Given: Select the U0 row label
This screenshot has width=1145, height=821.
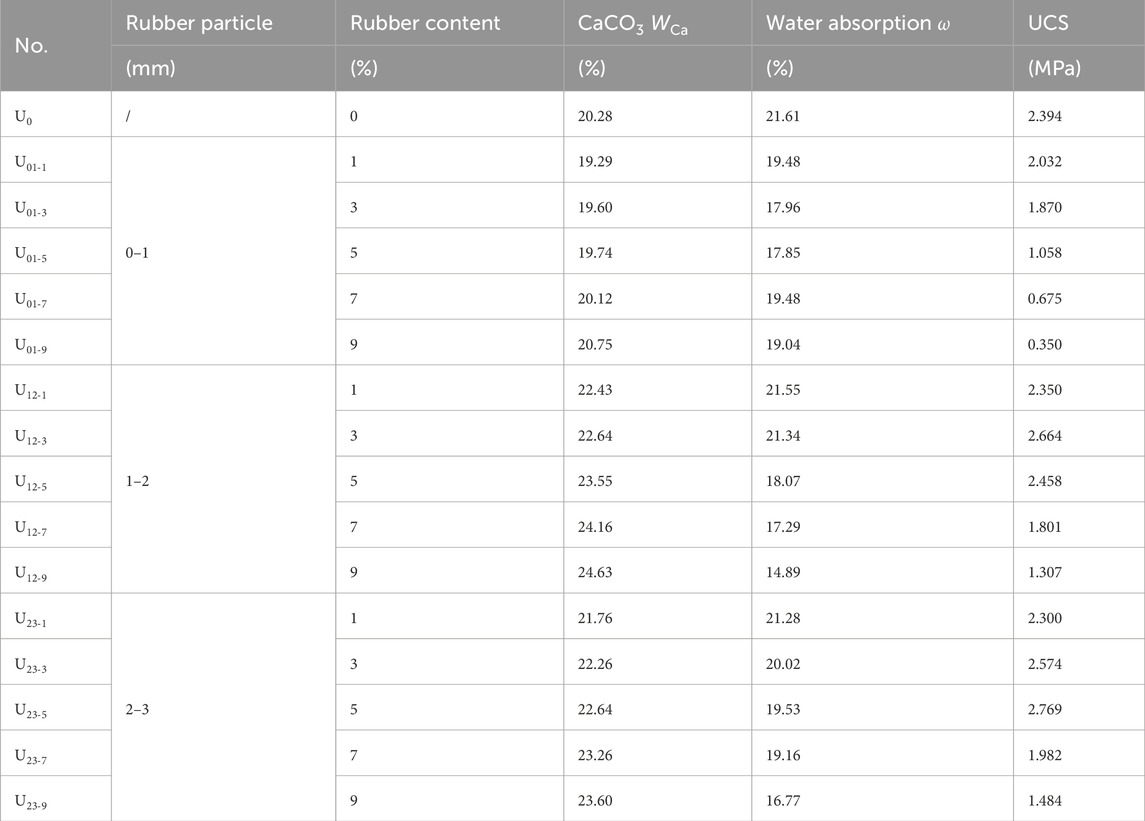Looking at the screenshot, I should click(23, 116).
